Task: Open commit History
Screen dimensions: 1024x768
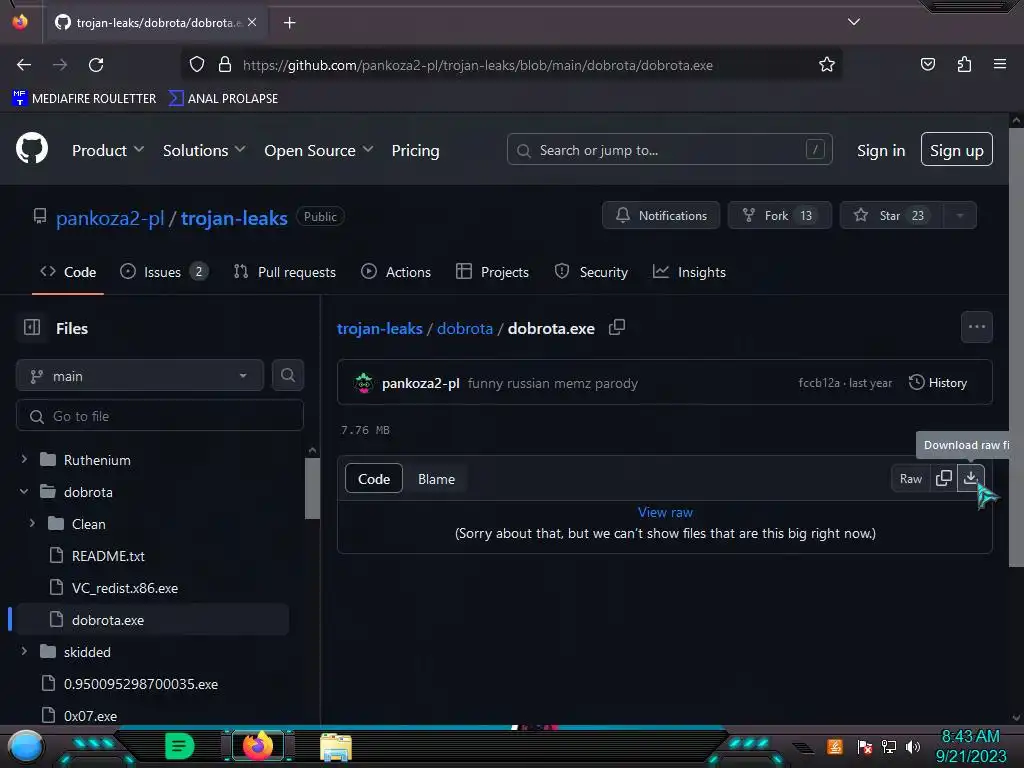Action: tap(938, 383)
